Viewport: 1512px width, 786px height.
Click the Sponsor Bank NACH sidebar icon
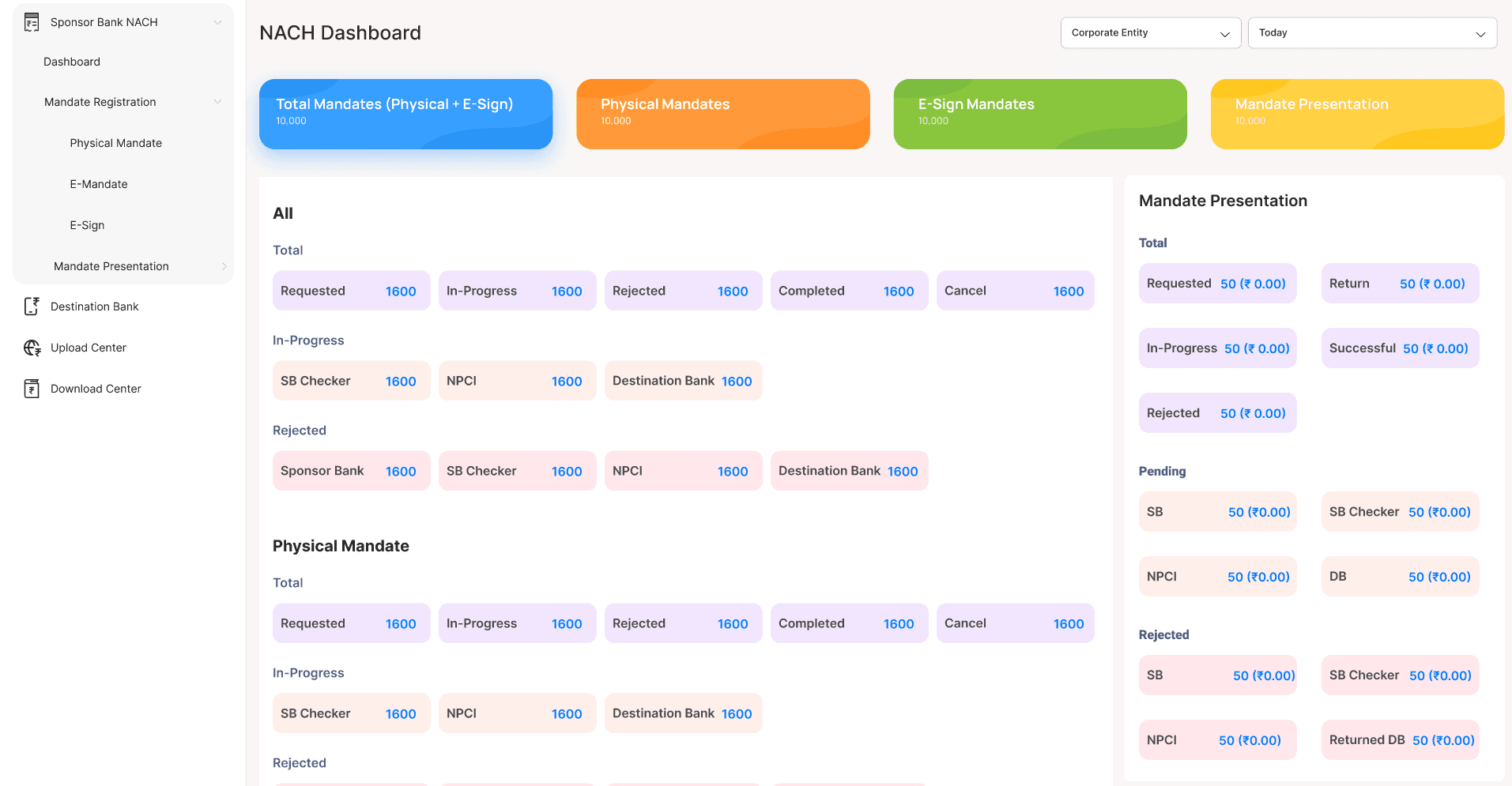coord(32,22)
